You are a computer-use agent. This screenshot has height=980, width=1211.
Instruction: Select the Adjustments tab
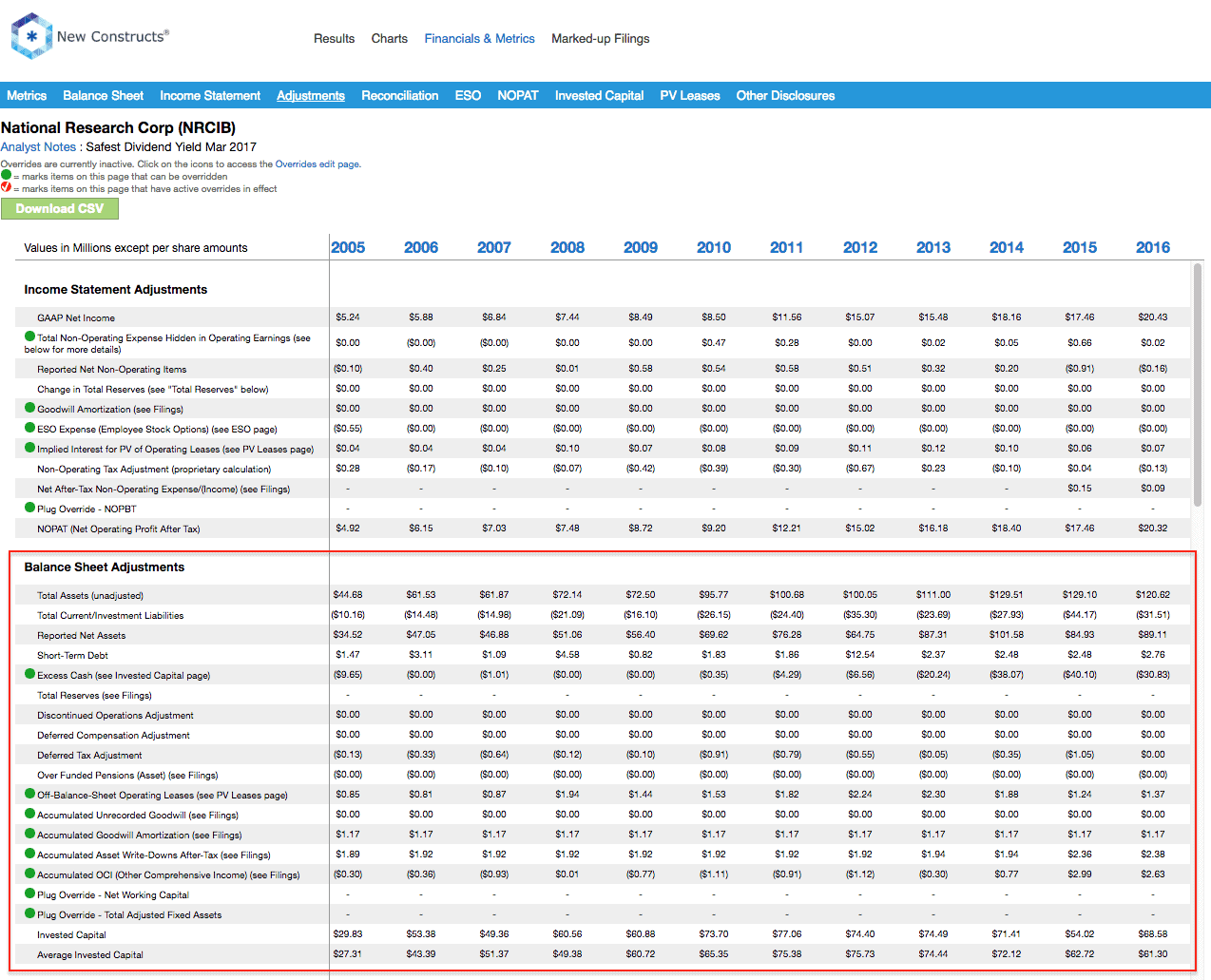pyautogui.click(x=311, y=96)
